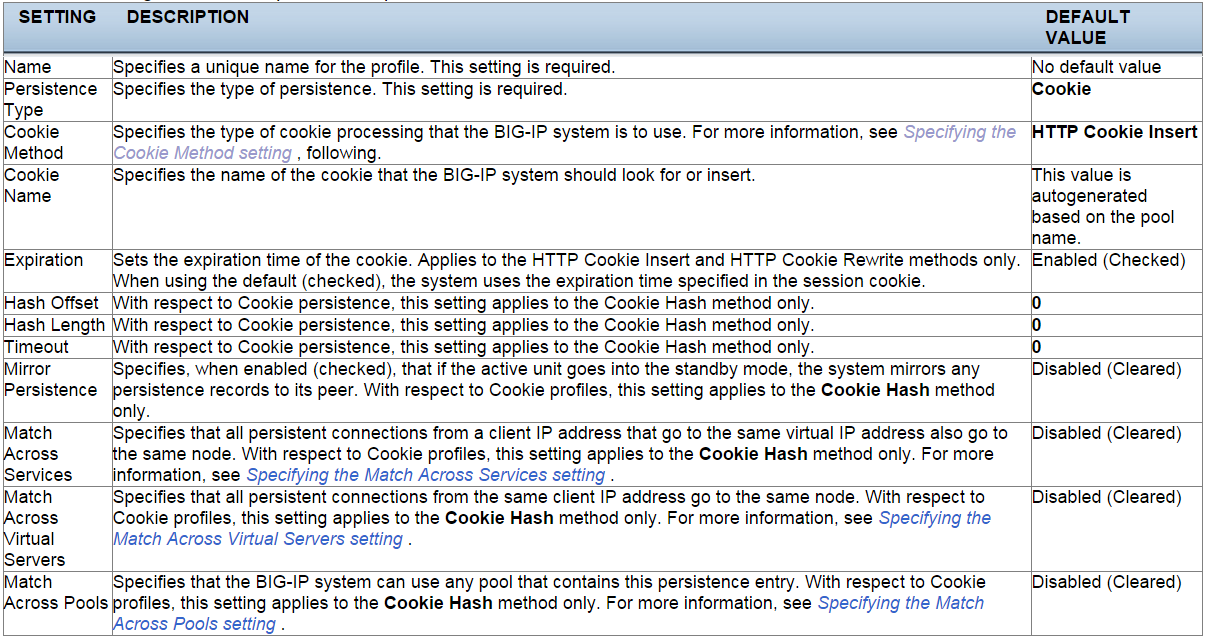Screen dimensions: 1206x637
Task: Follow the Specifying the Match Across Pools link
Action: (x=900, y=603)
